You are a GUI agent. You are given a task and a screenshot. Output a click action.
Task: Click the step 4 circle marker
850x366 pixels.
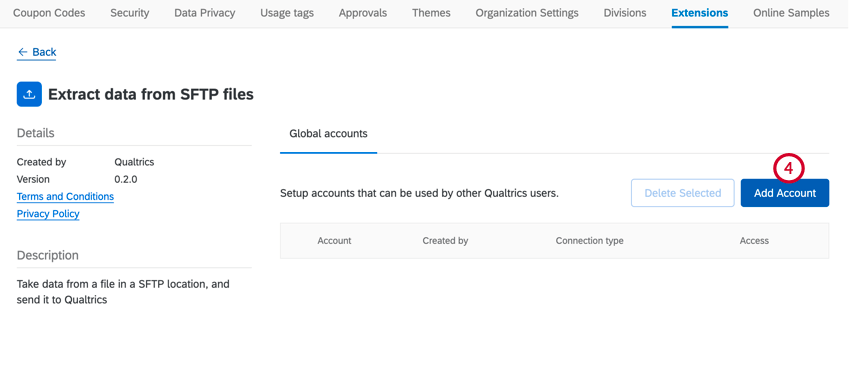[788, 169]
